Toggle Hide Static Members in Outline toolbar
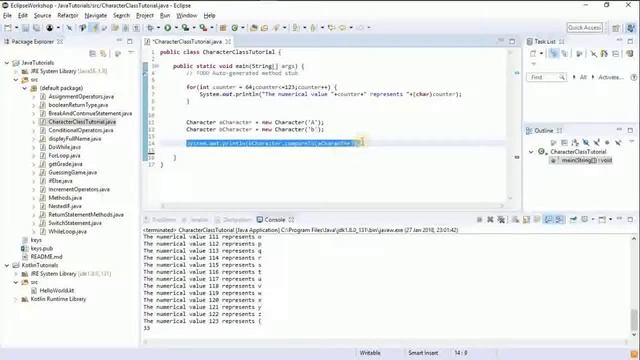Screen dimensions: 640x360 [597, 142]
